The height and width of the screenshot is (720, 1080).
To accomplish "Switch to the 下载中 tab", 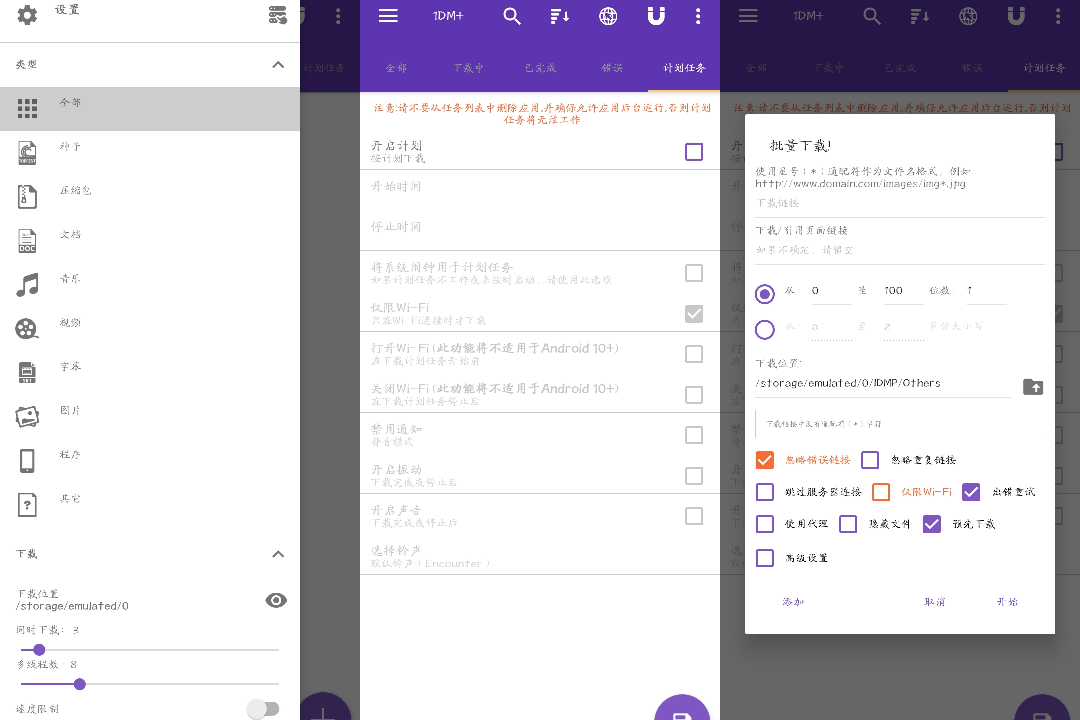I will click(468, 68).
